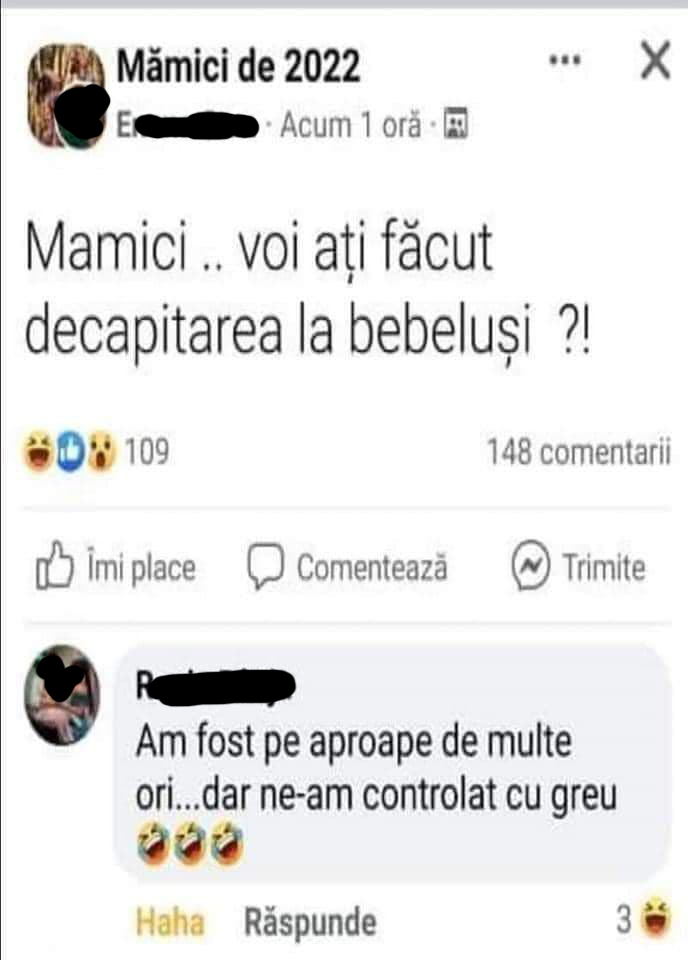Click the blue Like reaction icon

point(70,452)
